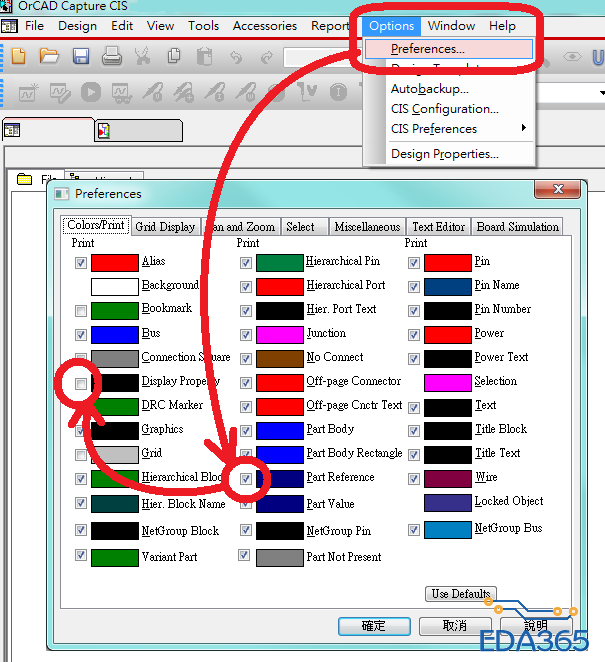This screenshot has height=662, width=605.
Task: Toggle the Alias print checkbox
Action: (x=81, y=263)
